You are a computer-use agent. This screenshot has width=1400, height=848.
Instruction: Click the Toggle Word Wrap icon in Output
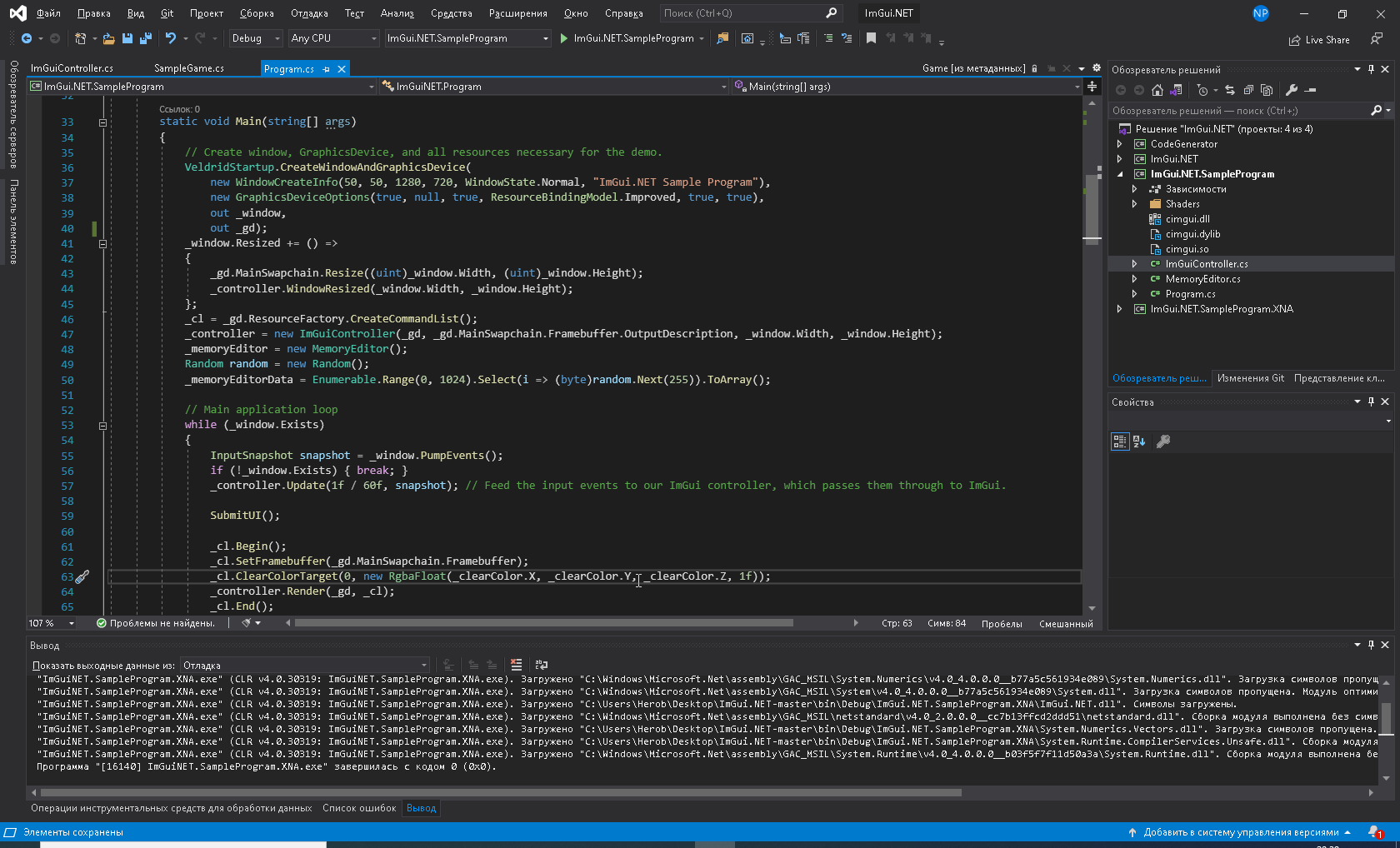[x=542, y=665]
